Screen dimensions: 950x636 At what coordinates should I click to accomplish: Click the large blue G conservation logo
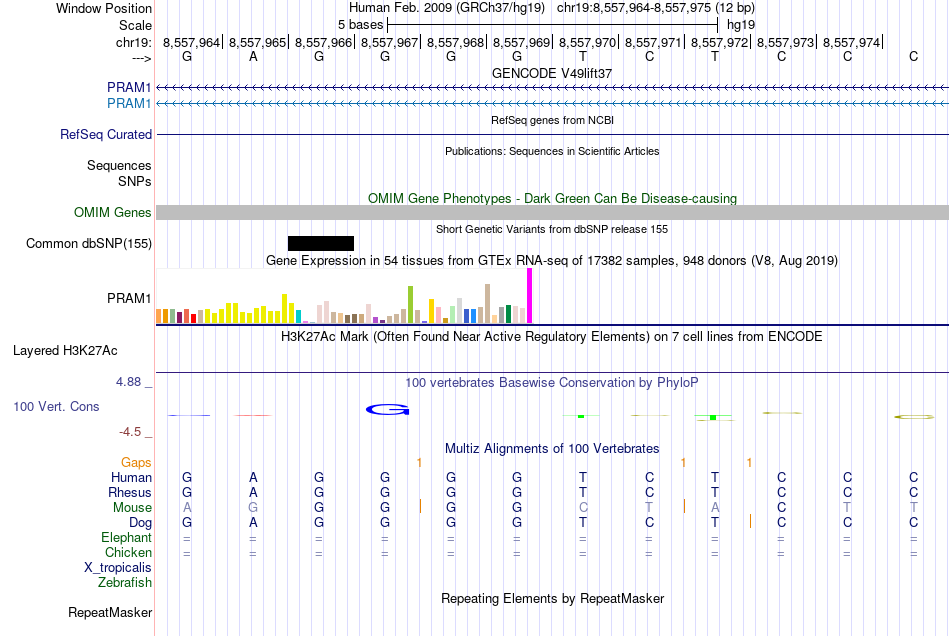pyautogui.click(x=388, y=410)
